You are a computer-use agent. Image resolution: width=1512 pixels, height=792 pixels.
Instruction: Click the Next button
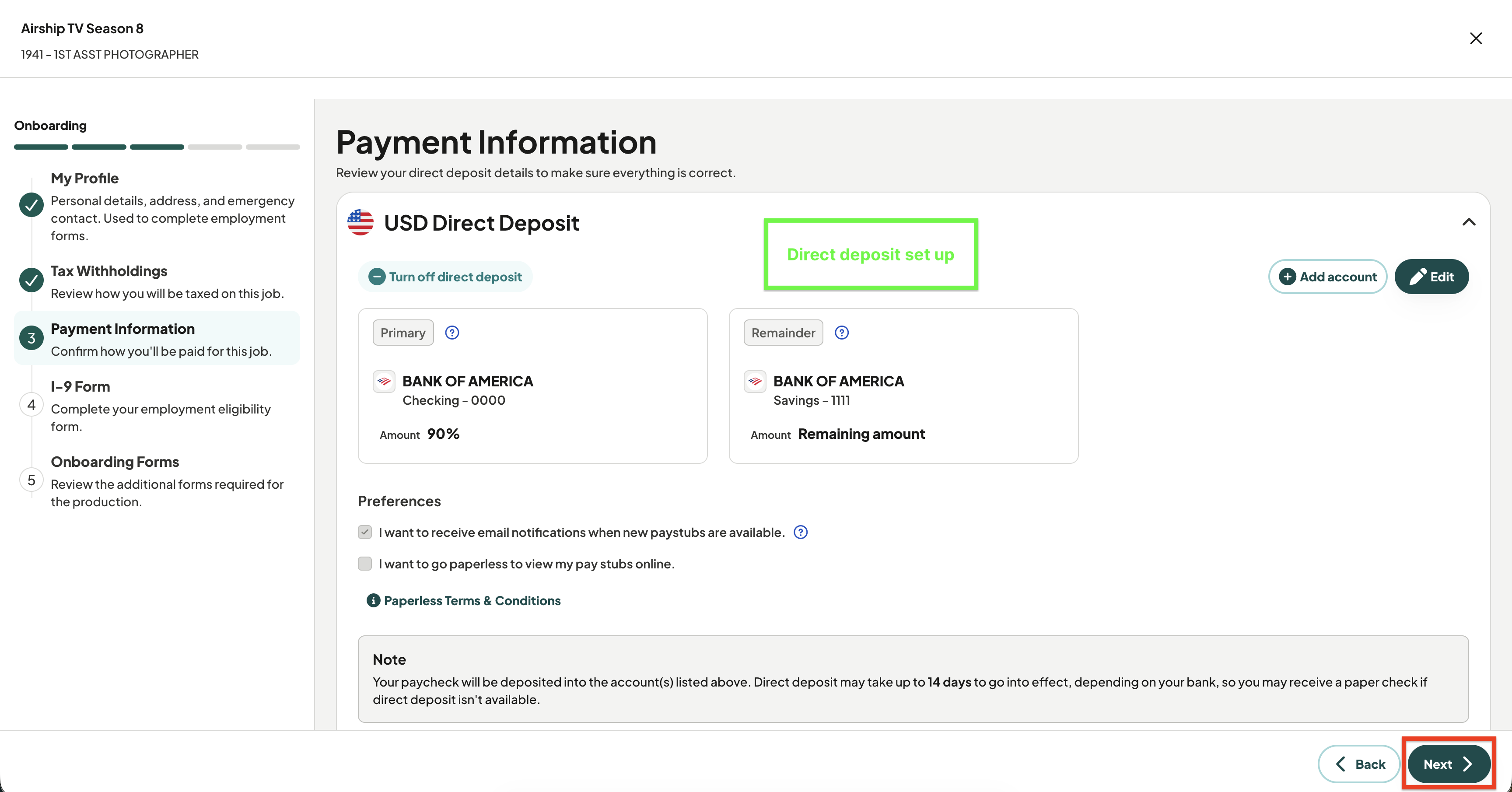1449,764
